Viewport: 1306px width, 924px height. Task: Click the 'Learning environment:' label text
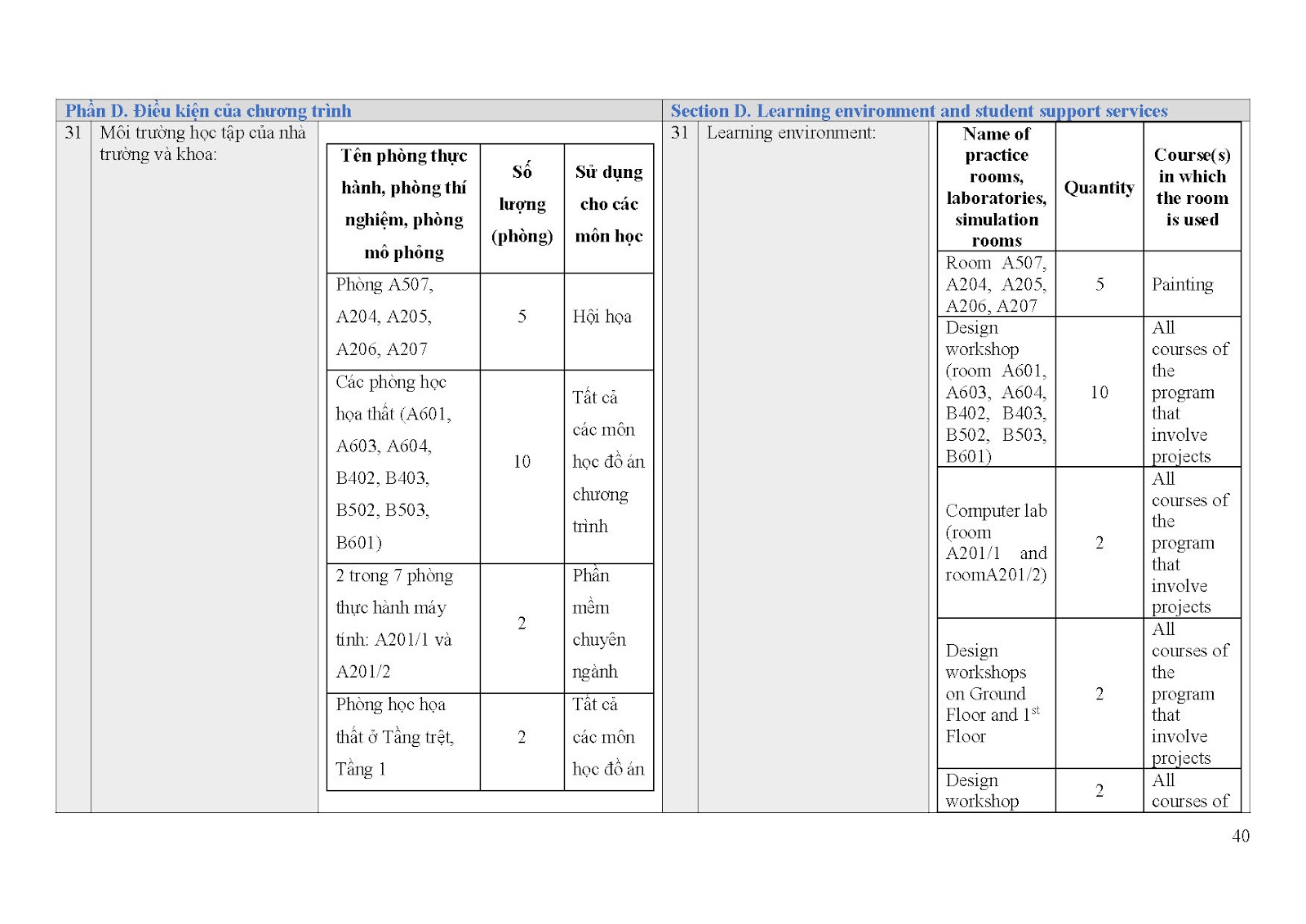tap(790, 133)
